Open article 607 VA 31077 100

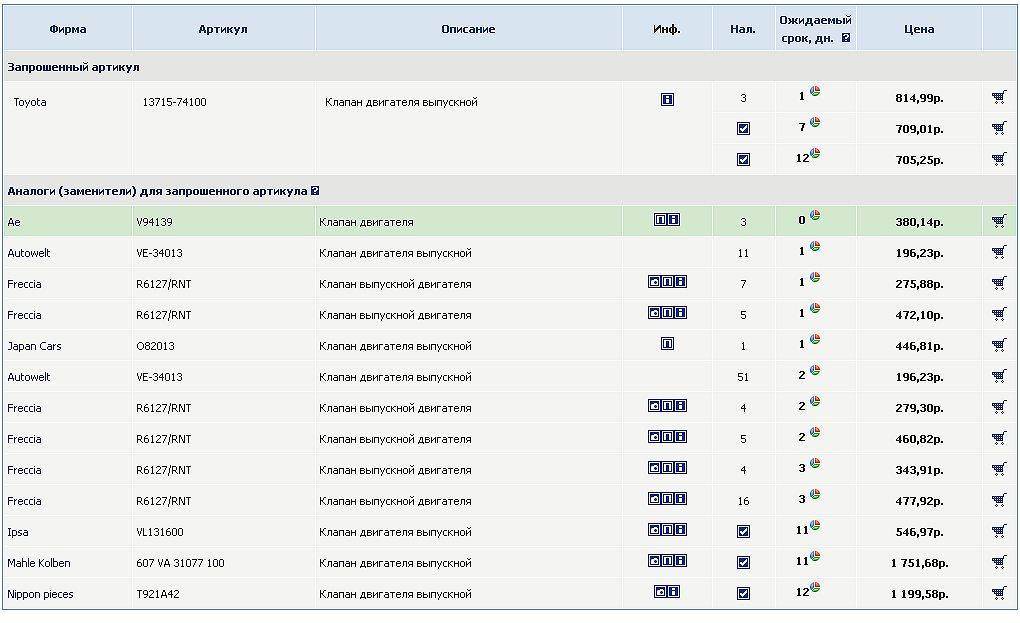tap(180, 564)
